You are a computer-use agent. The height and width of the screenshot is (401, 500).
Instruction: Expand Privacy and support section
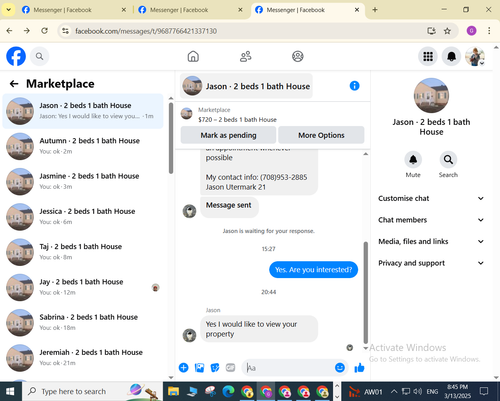pos(431,263)
